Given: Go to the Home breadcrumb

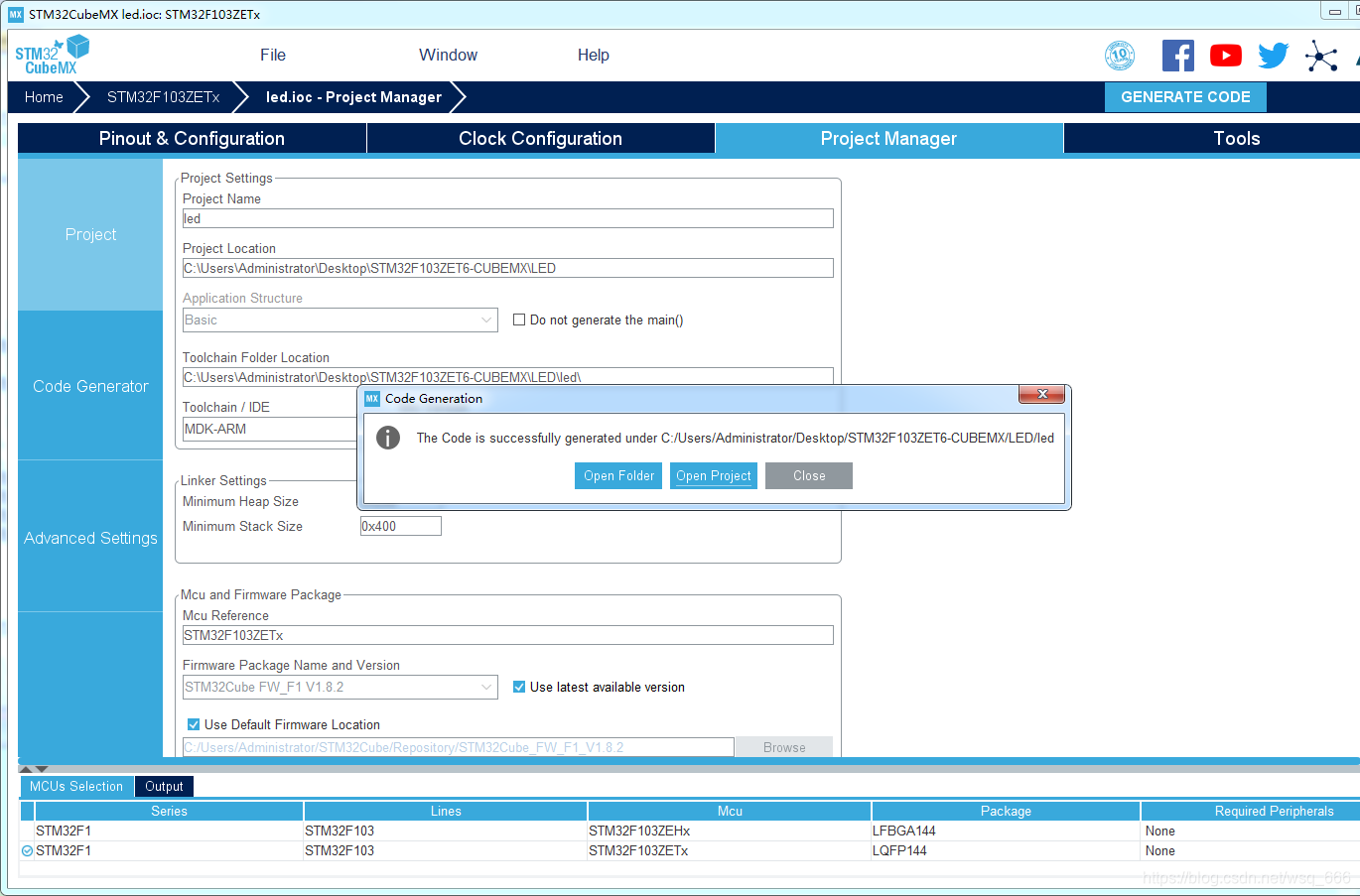Looking at the screenshot, I should click(x=44, y=97).
